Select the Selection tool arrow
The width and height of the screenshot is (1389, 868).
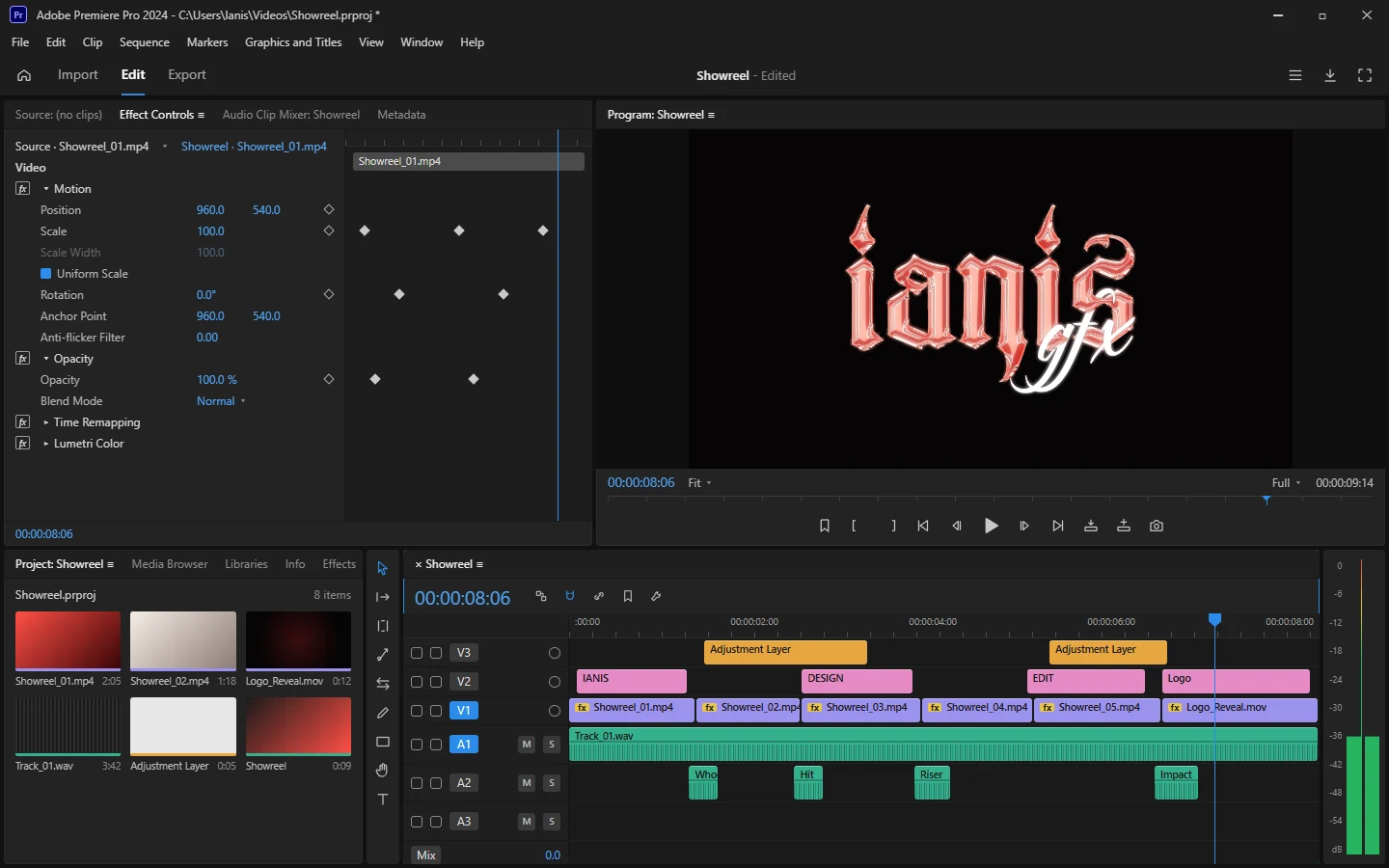[x=383, y=568]
